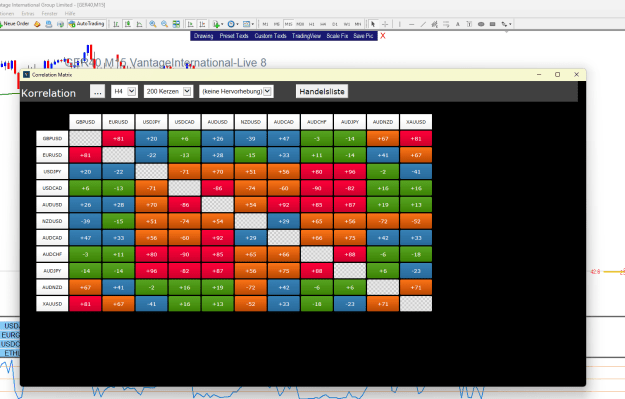Zoom out with the magnifier minus icon

(164, 24)
